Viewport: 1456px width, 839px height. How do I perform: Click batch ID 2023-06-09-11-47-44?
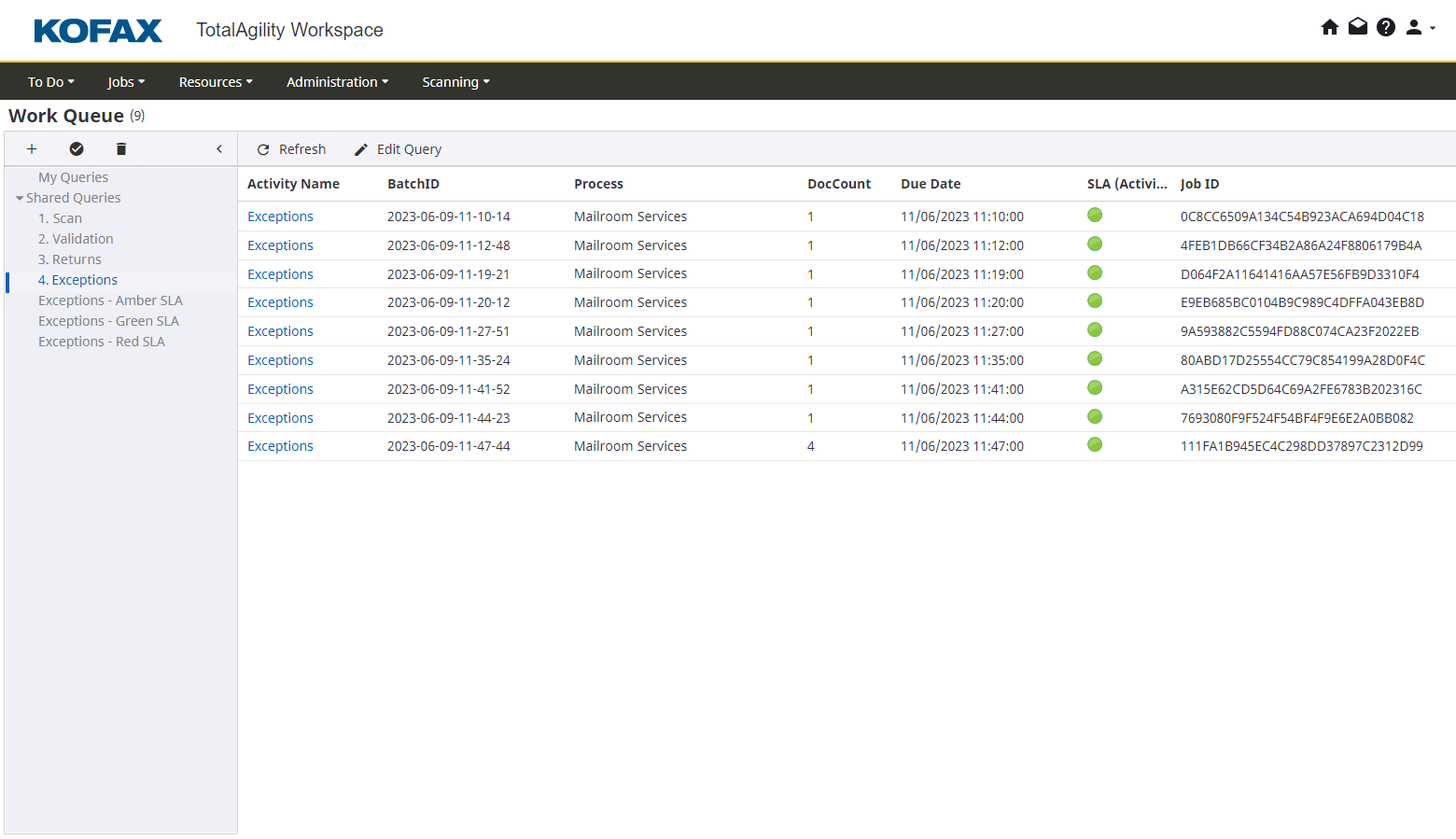(x=449, y=446)
